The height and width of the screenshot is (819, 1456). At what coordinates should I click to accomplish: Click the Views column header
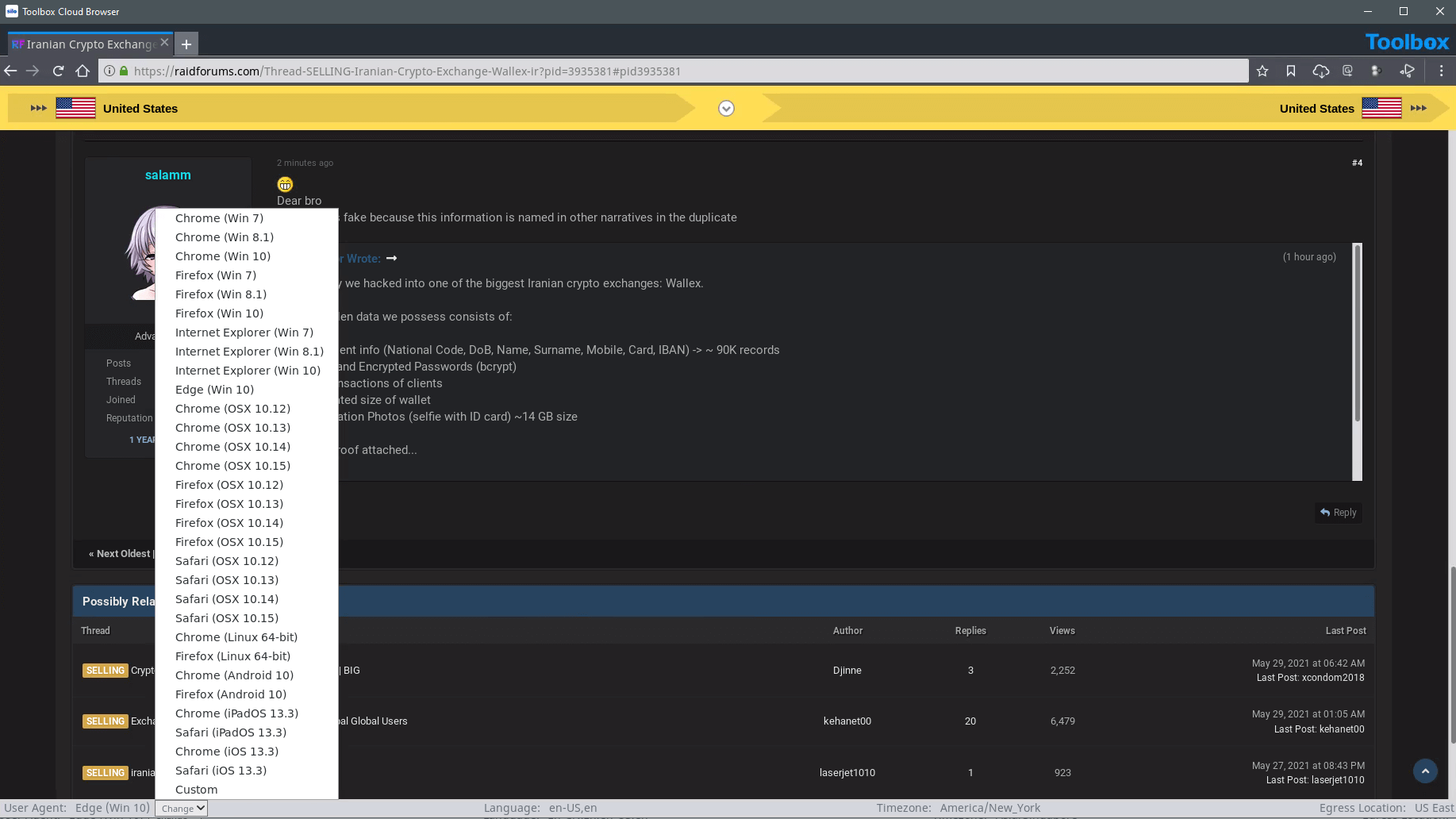1062,631
